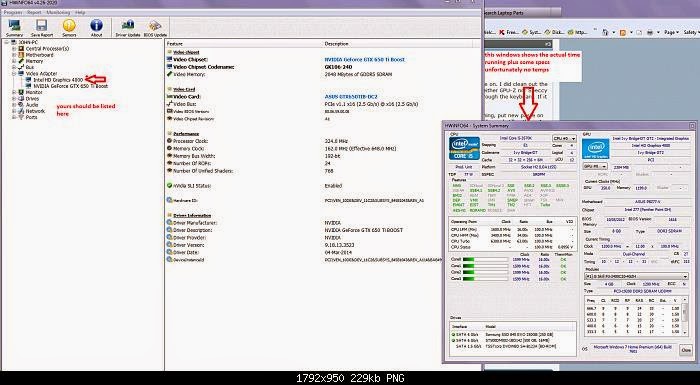Screen dimensions: 700x385
Task: Open the Page menu in browser toolbar
Action: tap(671, 32)
